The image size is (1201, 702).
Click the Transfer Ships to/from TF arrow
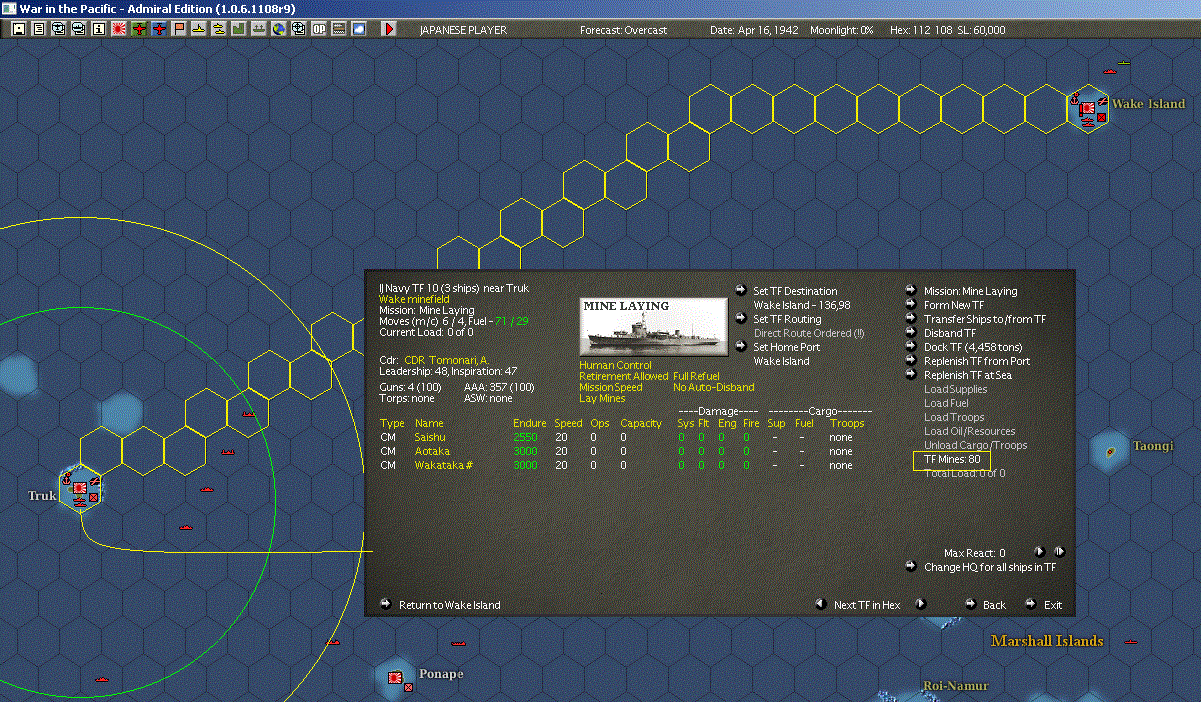pyautogui.click(x=911, y=319)
